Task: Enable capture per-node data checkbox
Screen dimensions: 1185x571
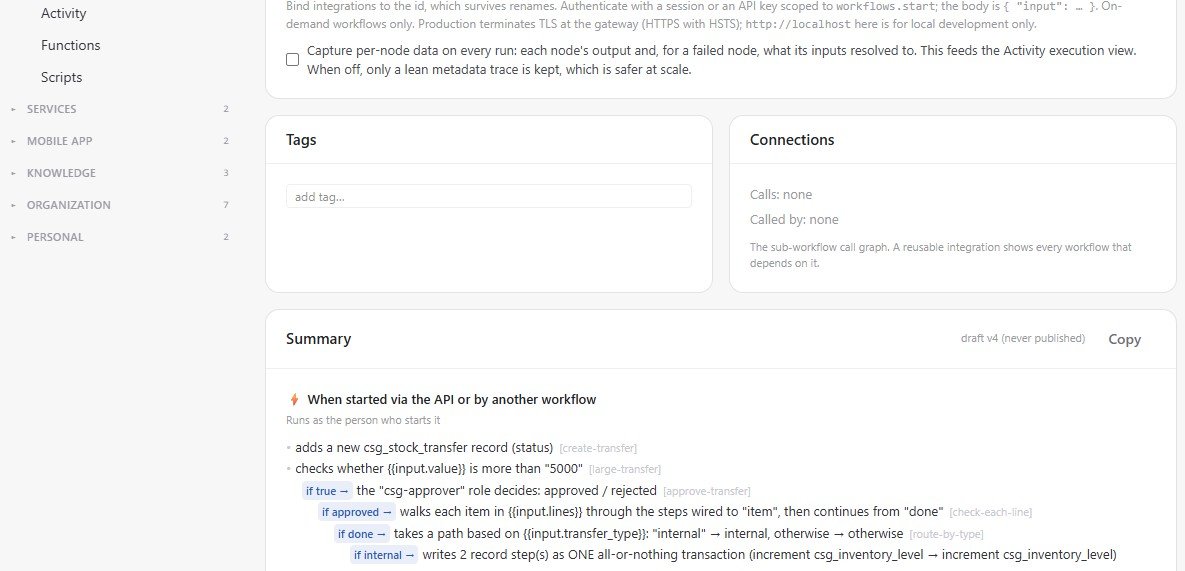Action: click(292, 60)
